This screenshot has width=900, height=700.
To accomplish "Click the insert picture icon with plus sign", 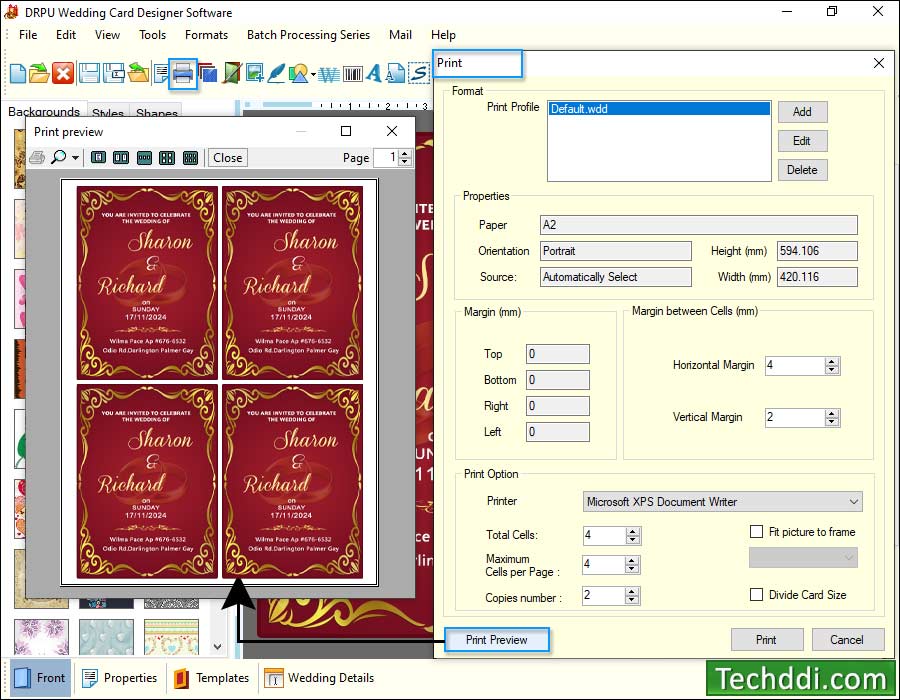I will (254, 73).
